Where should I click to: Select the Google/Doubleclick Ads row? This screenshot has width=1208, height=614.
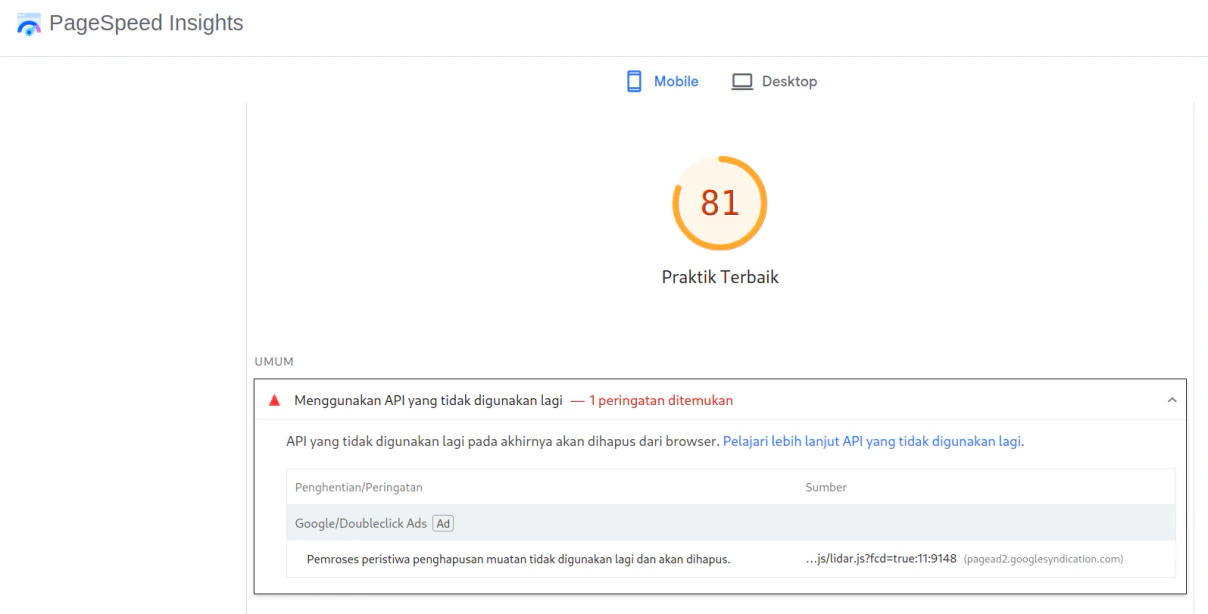pos(731,523)
